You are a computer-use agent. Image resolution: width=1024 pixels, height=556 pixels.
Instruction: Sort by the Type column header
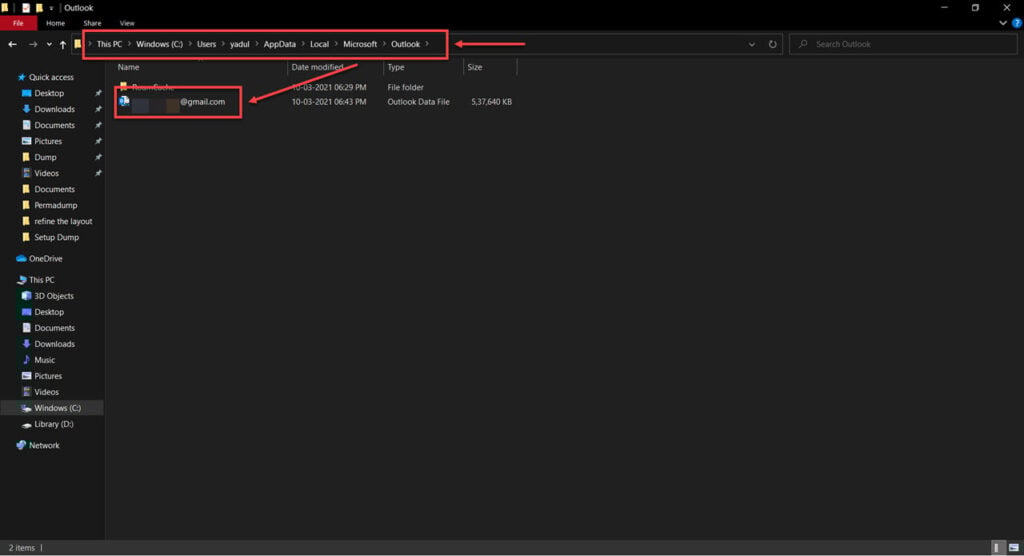click(x=396, y=67)
